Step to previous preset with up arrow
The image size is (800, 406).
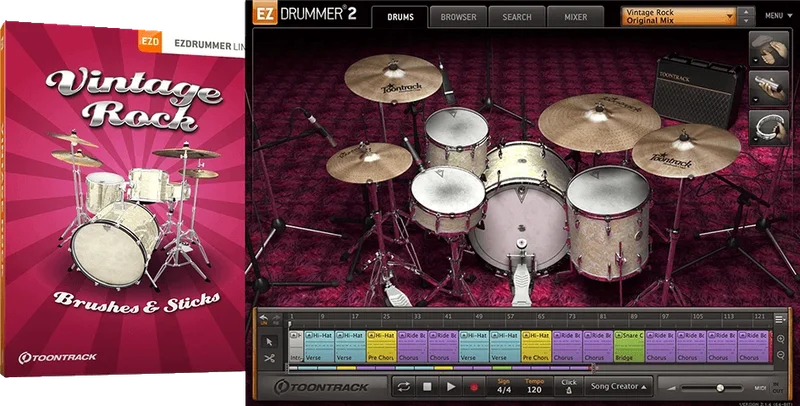(747, 11)
